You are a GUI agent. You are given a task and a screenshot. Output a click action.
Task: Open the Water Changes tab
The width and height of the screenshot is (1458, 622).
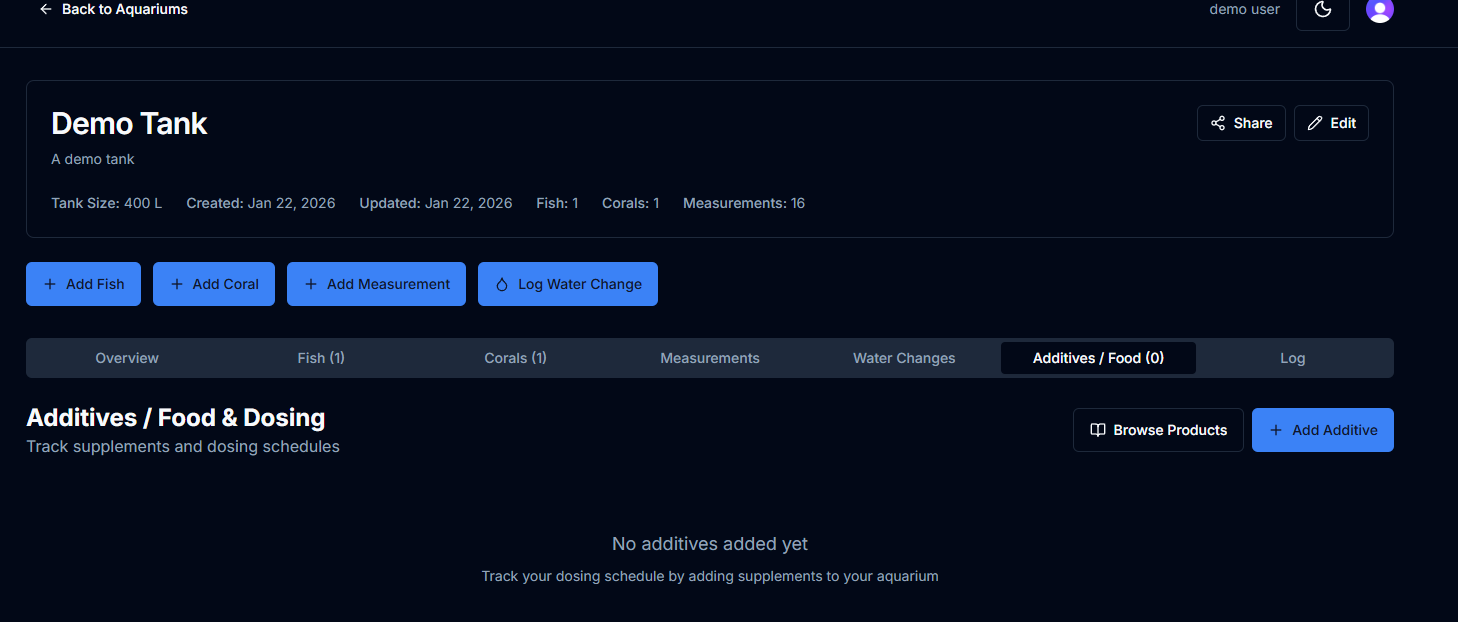(904, 358)
